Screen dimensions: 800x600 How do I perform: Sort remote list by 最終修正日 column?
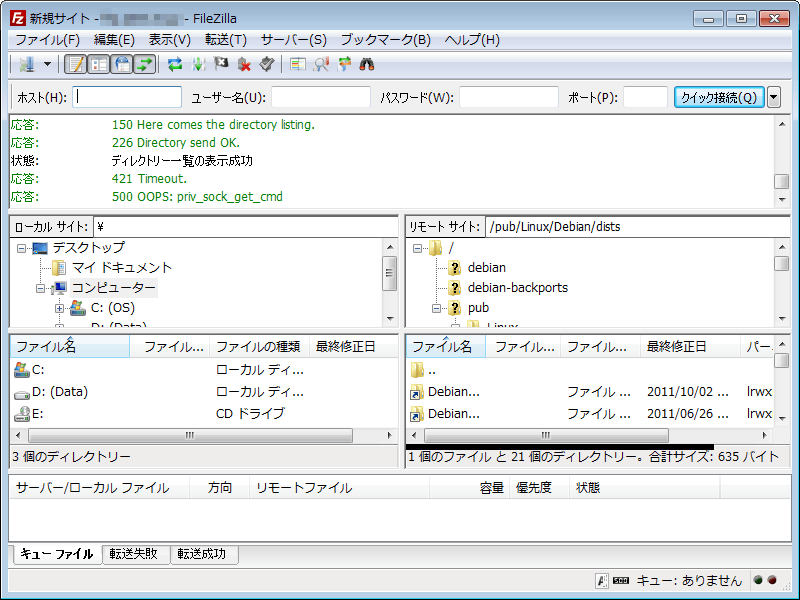point(689,346)
